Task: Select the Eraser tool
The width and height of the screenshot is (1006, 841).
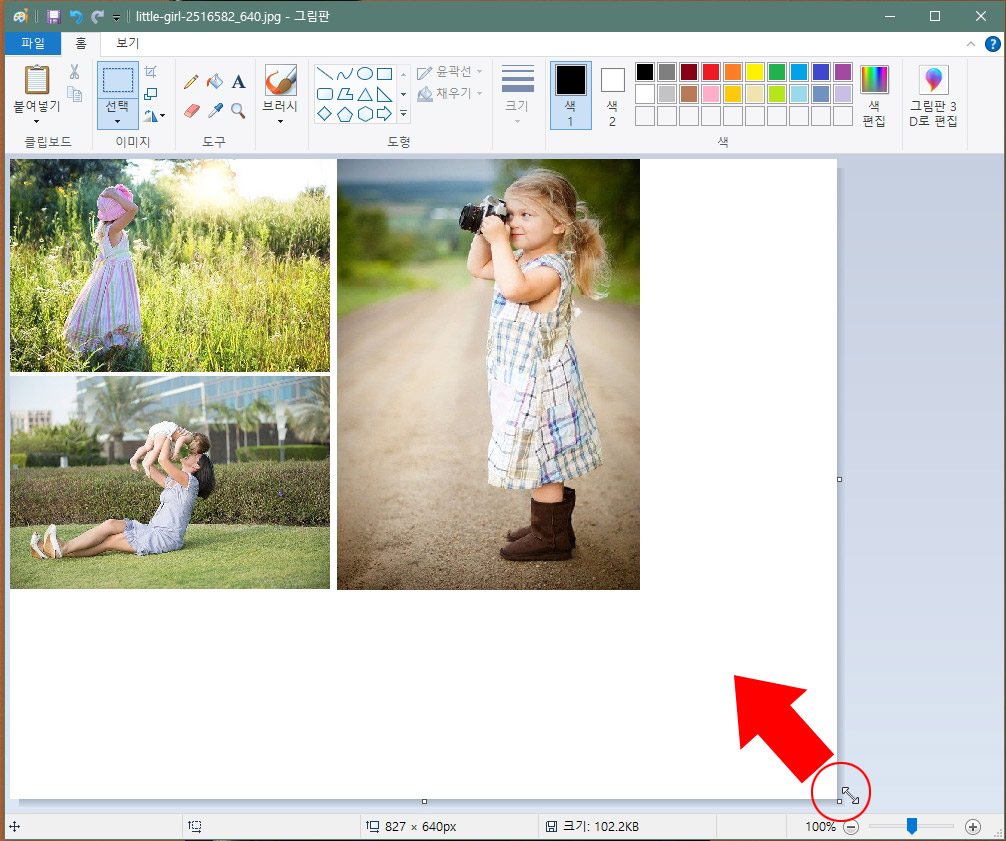Action: (191, 111)
